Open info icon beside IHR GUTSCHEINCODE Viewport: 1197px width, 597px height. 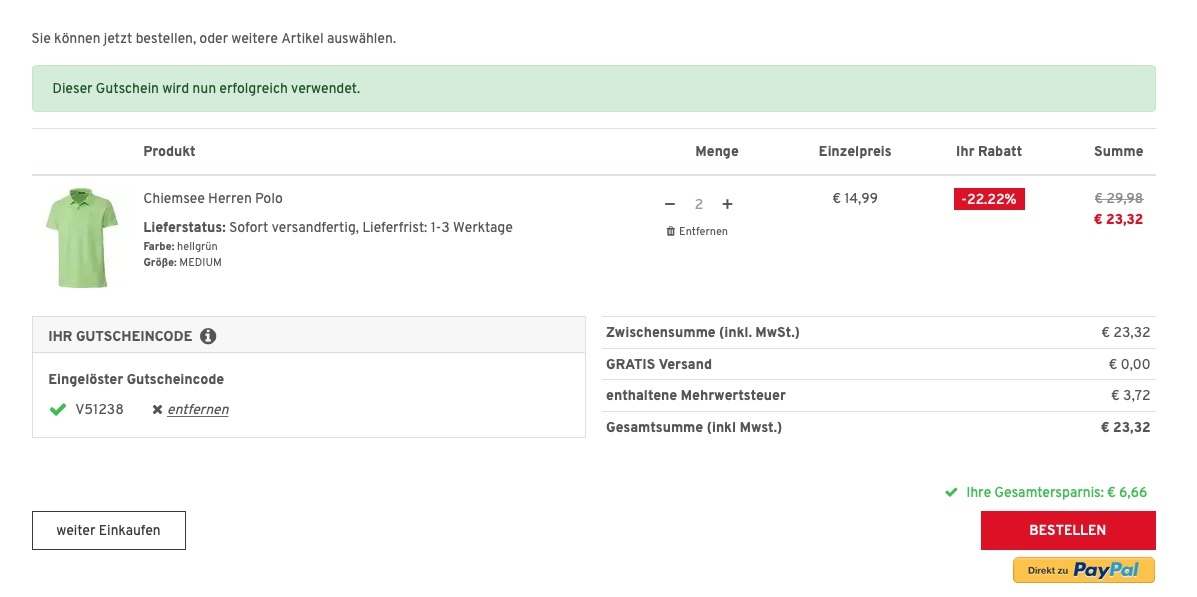point(208,336)
